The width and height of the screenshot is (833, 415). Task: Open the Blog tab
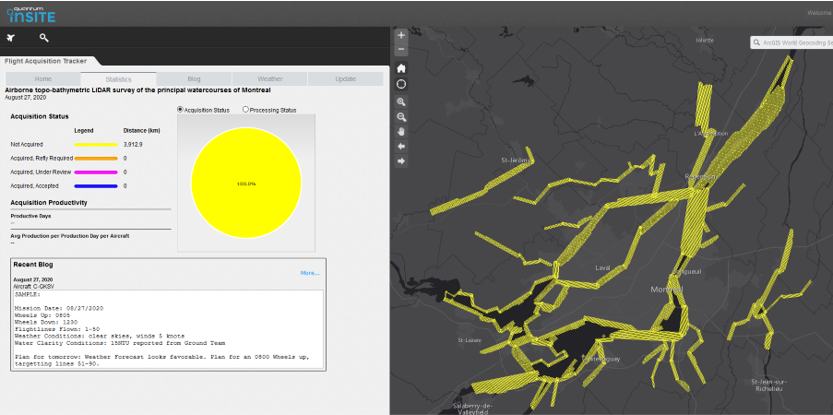[x=194, y=78]
